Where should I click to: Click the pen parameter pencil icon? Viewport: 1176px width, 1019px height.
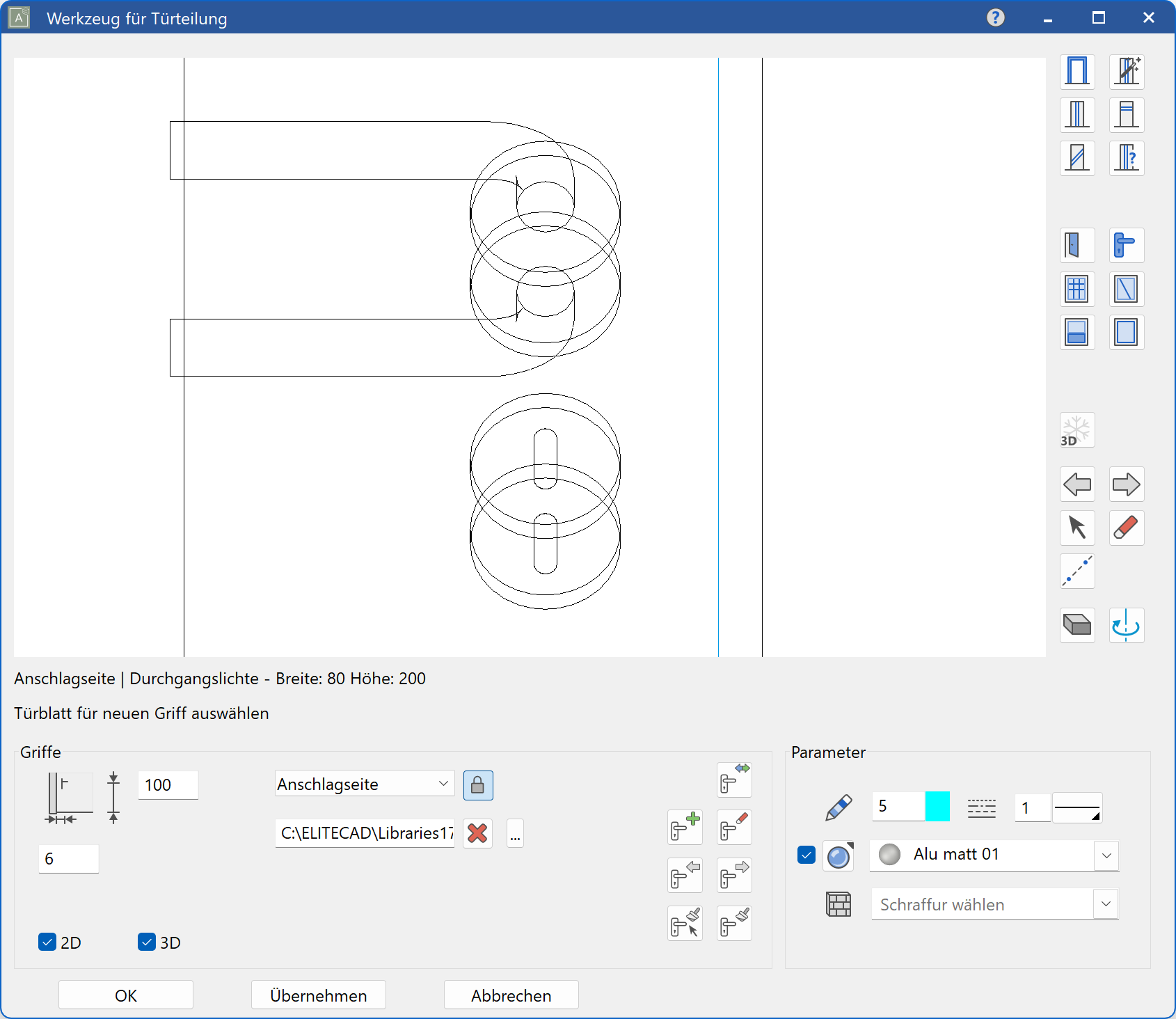(839, 807)
